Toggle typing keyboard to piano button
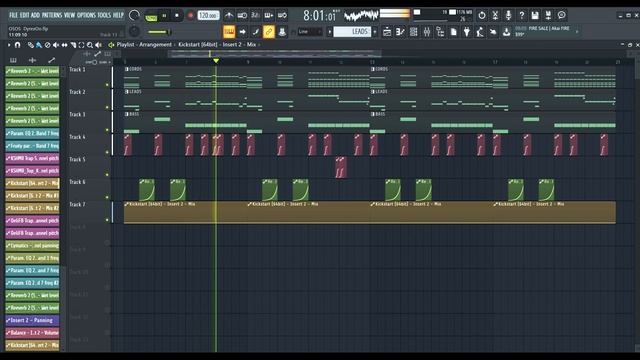Viewport: 640px width, 360px height. coord(229,31)
